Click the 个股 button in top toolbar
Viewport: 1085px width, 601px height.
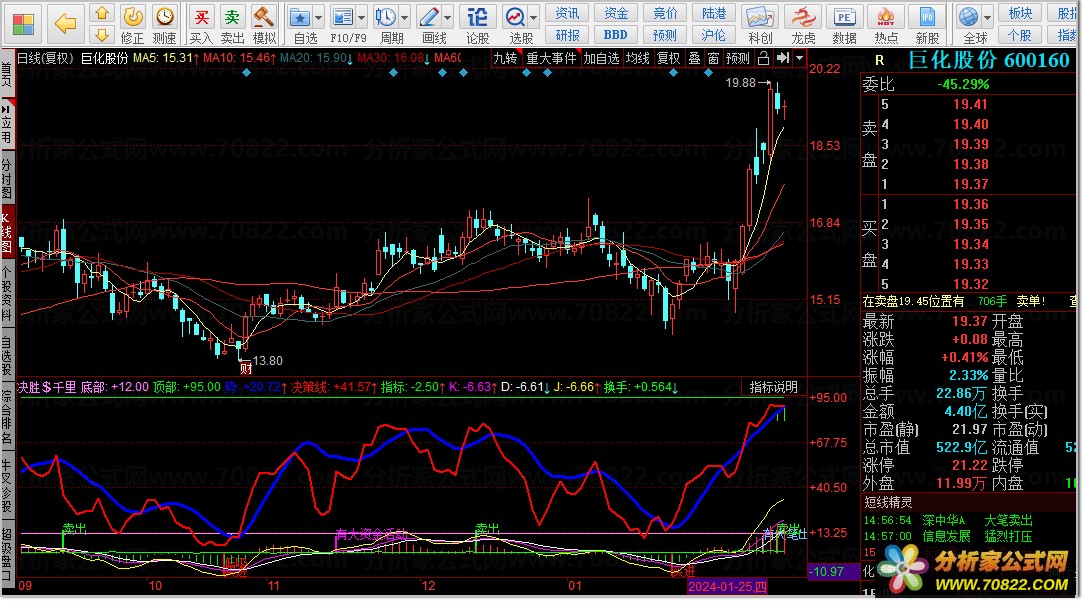[1021, 35]
